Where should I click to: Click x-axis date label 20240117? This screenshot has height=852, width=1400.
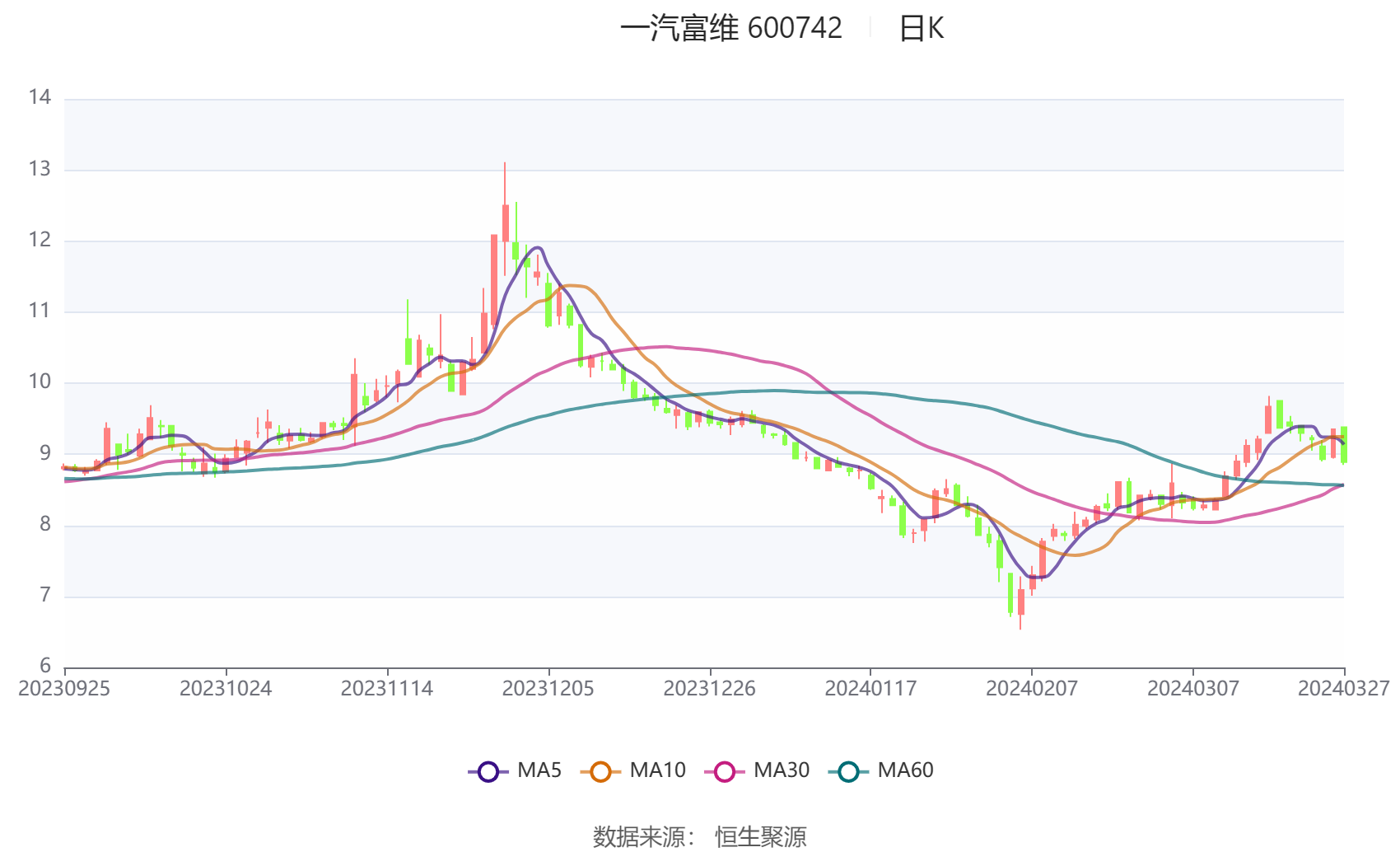(870, 689)
